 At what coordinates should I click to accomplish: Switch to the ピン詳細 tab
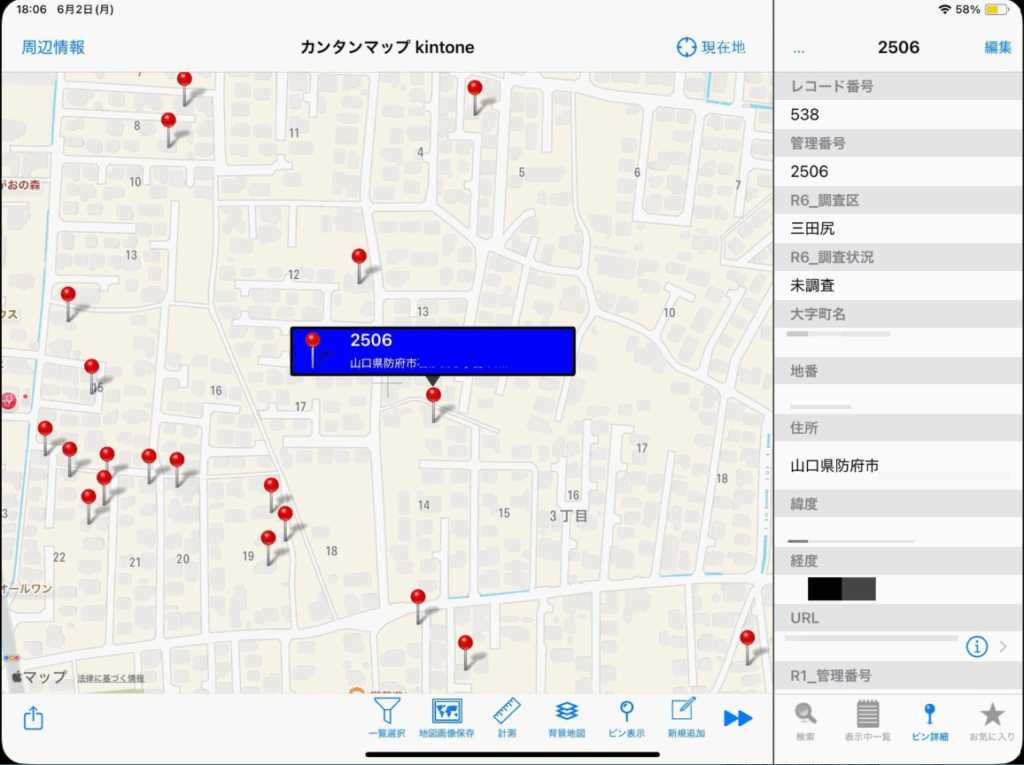click(929, 721)
